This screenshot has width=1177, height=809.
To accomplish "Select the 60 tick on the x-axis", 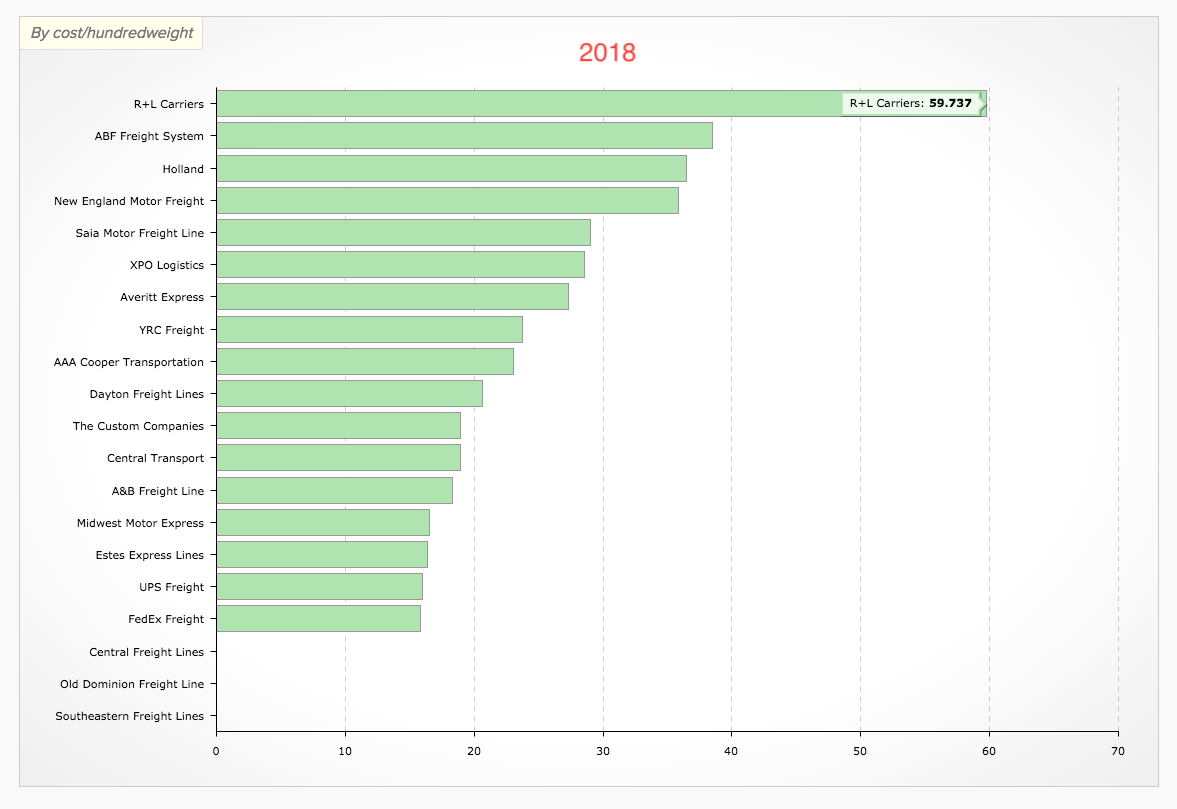I will [x=989, y=751].
